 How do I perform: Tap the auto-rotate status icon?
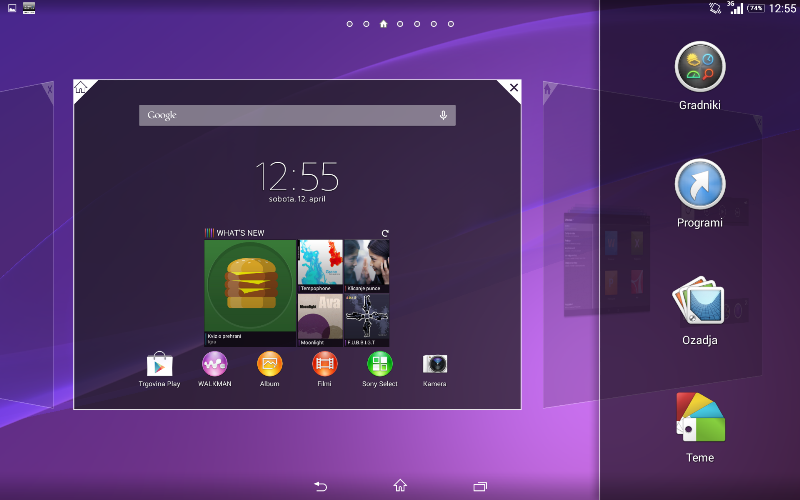tap(715, 8)
